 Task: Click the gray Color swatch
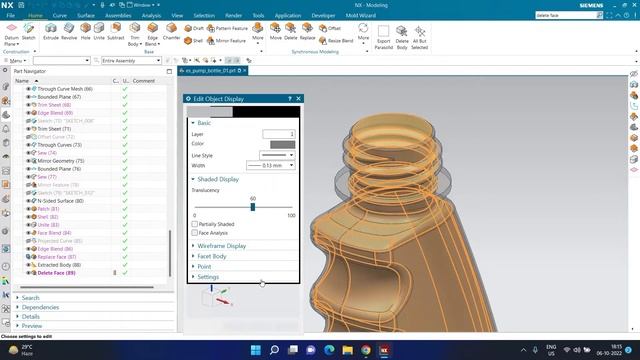pyautogui.click(x=282, y=144)
